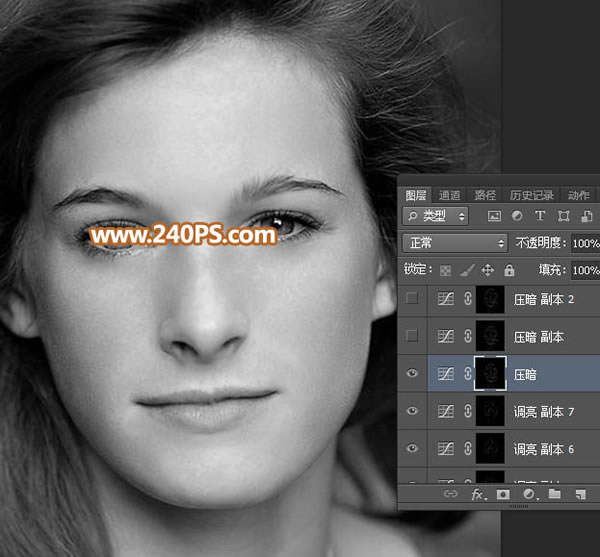Open the 正常 blend mode dropdown
The height and width of the screenshot is (557, 600).
click(x=455, y=243)
